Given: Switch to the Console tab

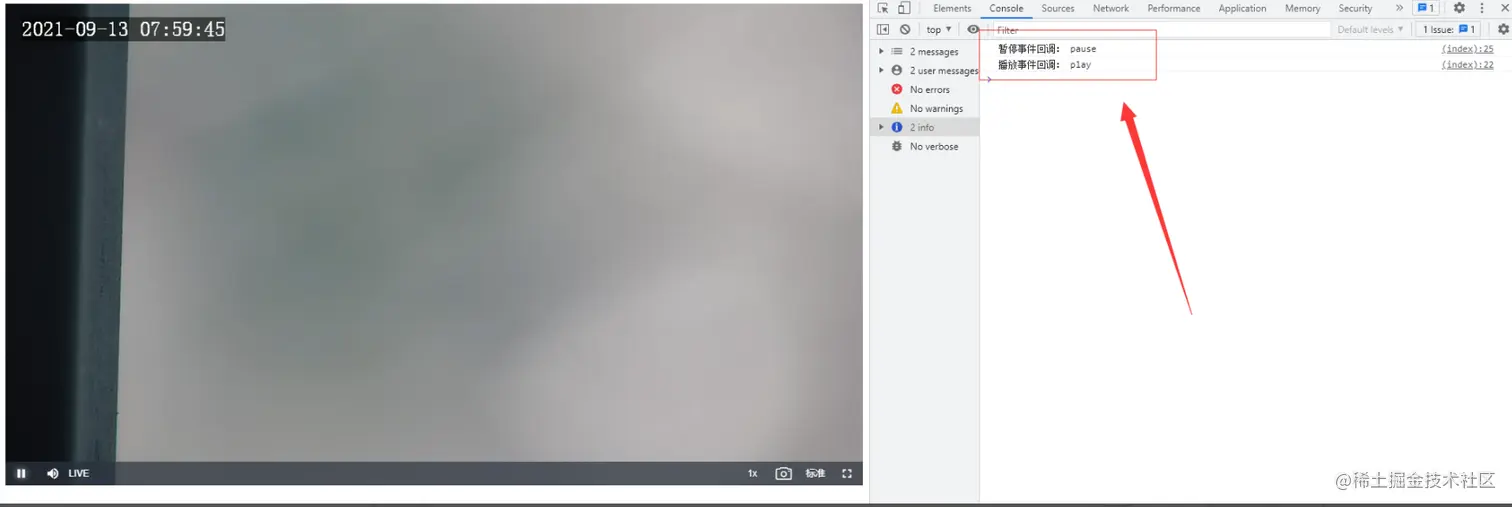Looking at the screenshot, I should pyautogui.click(x=1006, y=8).
